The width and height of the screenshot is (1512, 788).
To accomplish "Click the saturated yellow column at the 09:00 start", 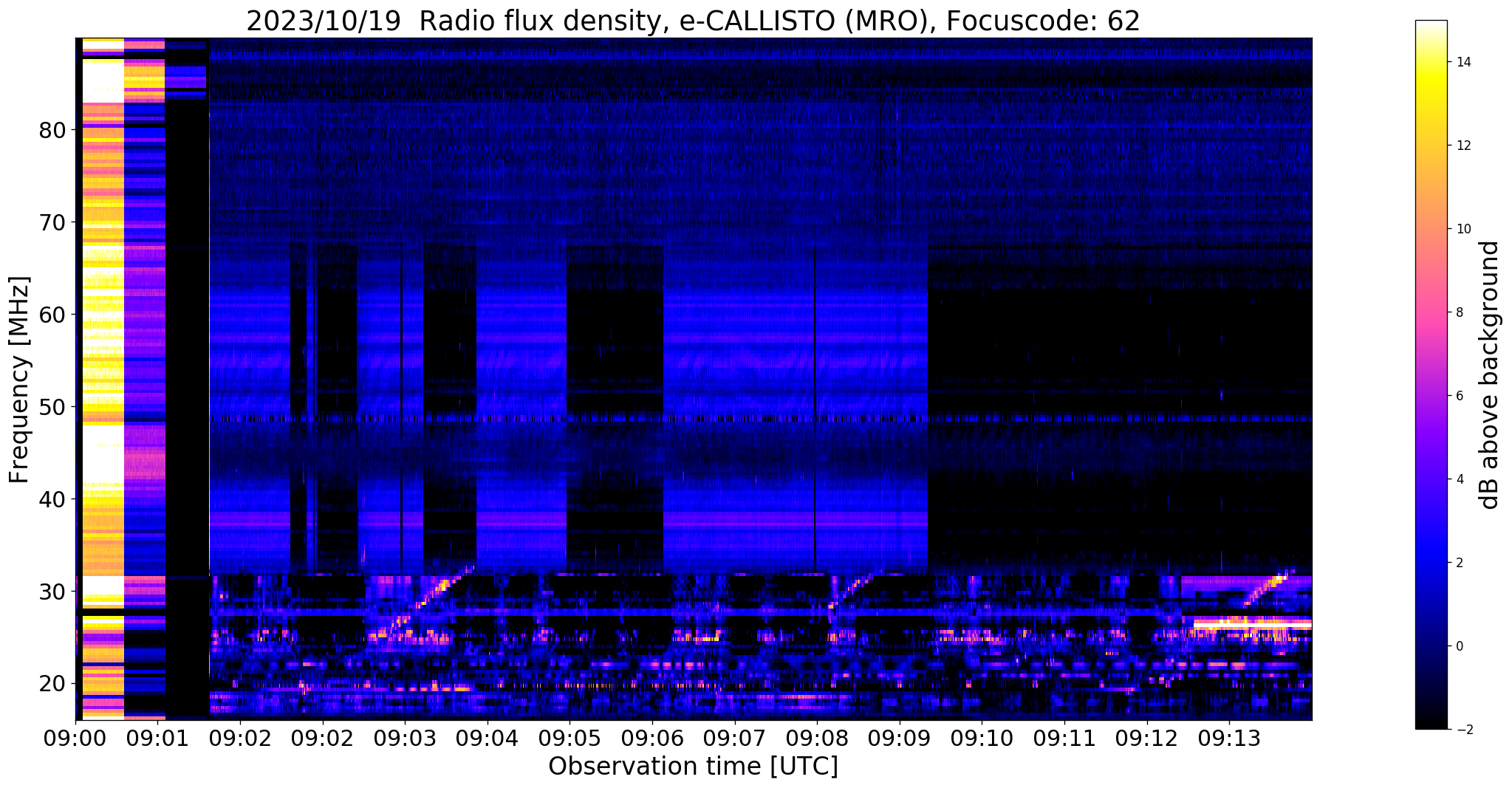I will pyautogui.click(x=103, y=378).
